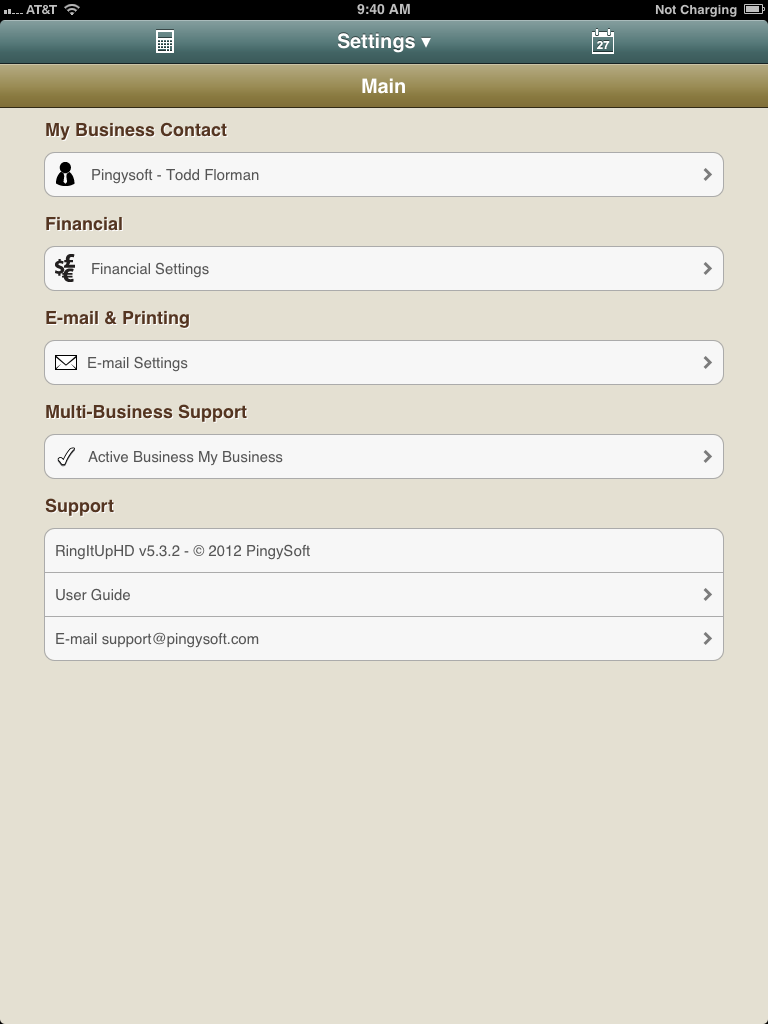Tap Active Business My Business row
The width and height of the screenshot is (768, 1024).
coord(384,456)
